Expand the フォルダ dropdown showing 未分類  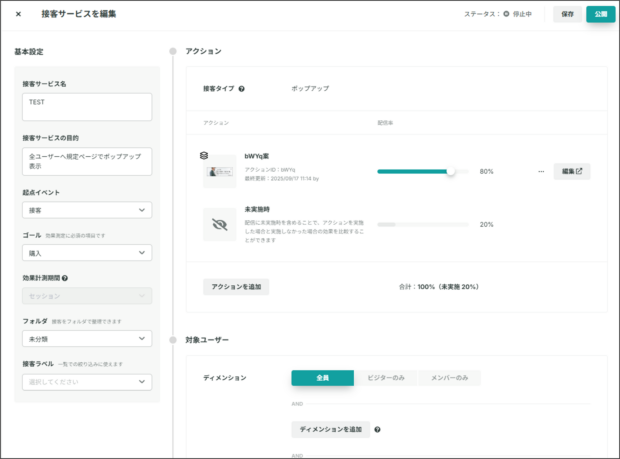[x=87, y=339]
